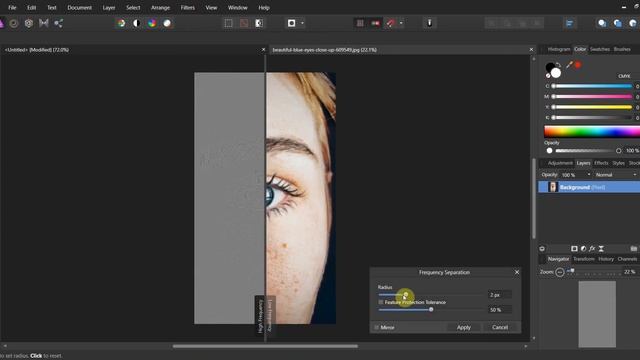The height and width of the screenshot is (360, 640).
Task: Open the snapping options dropdown arrow
Action: click(x=401, y=23)
